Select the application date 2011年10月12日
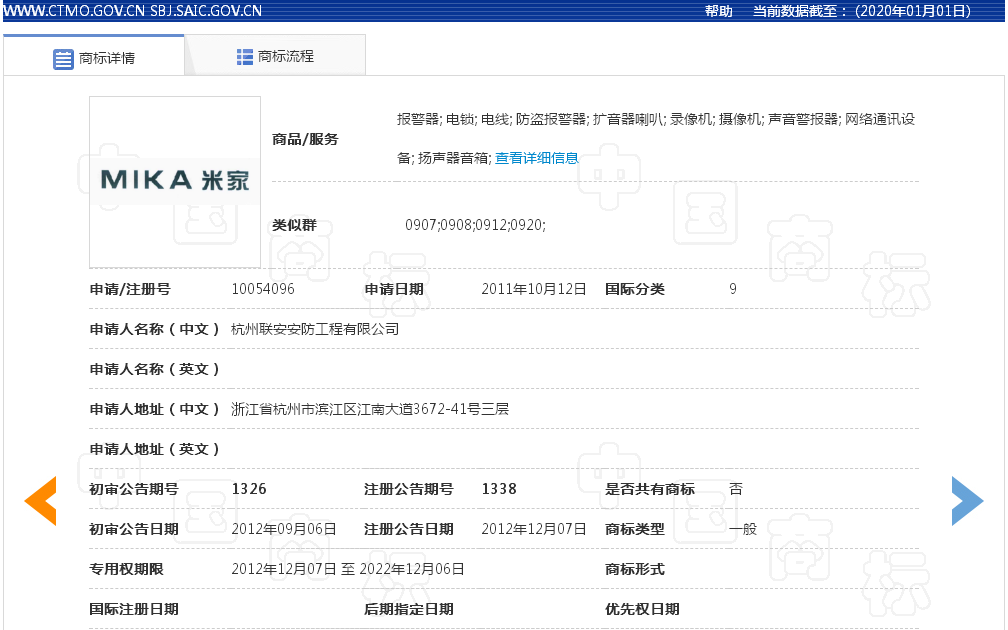Viewport: 1008px width, 630px height. click(534, 289)
